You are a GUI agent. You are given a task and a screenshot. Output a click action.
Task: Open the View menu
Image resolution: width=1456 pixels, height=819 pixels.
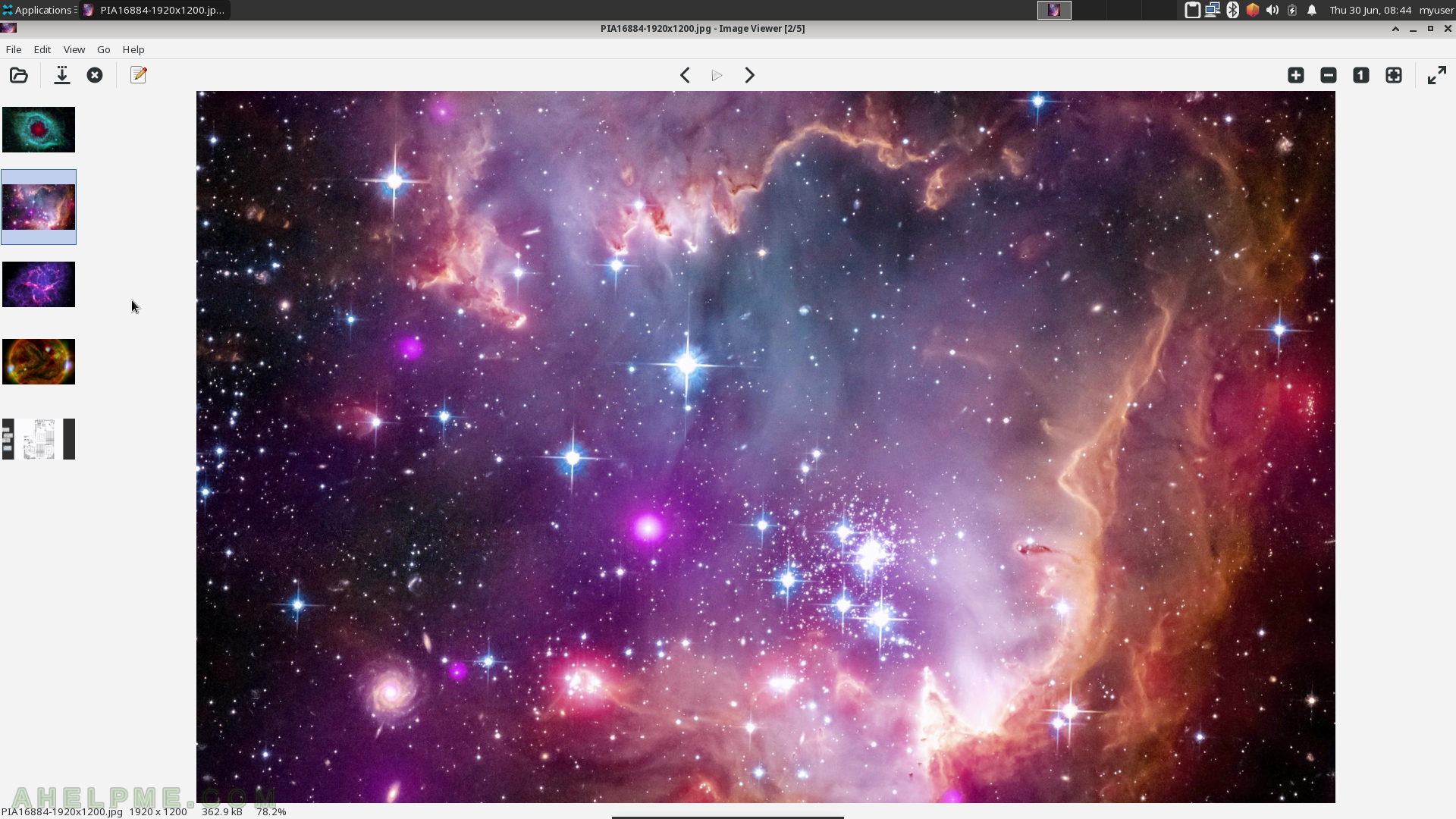point(74,49)
